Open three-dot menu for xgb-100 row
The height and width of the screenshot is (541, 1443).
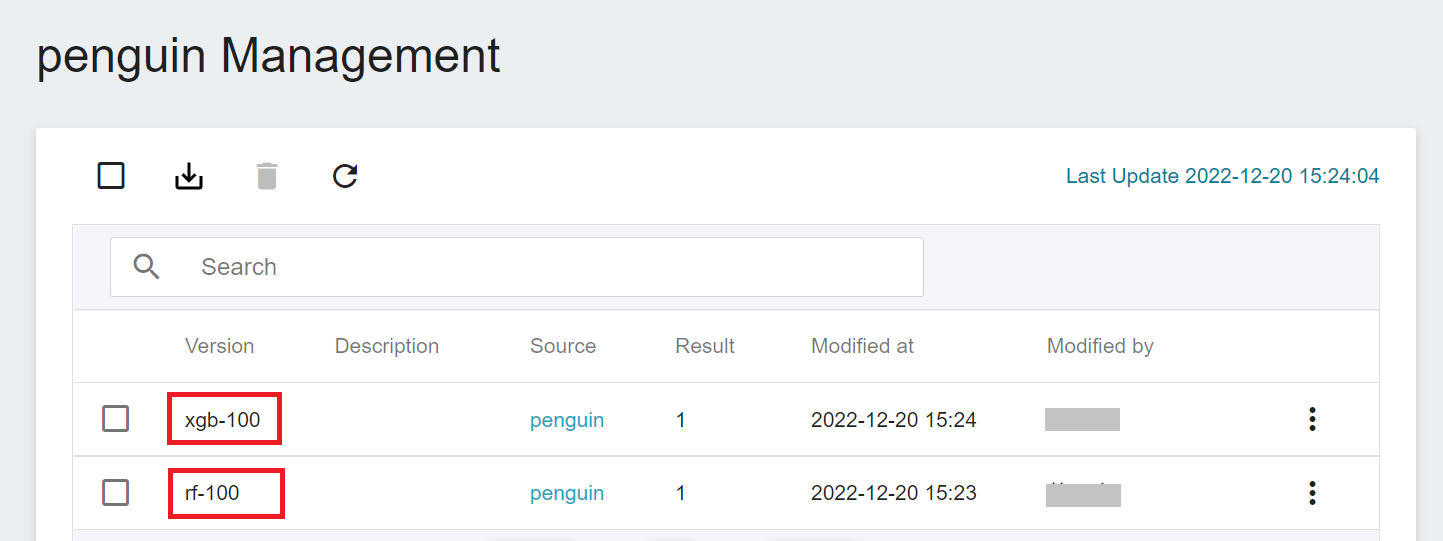[1312, 419]
